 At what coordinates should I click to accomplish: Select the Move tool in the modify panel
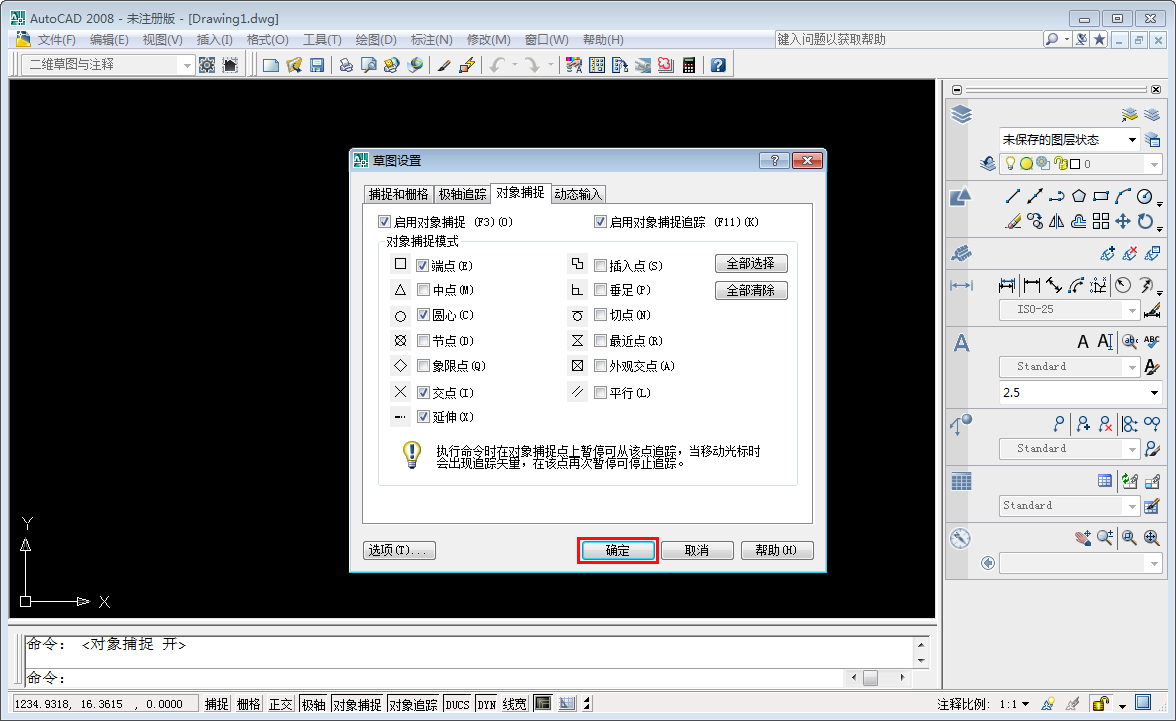coord(1123,221)
